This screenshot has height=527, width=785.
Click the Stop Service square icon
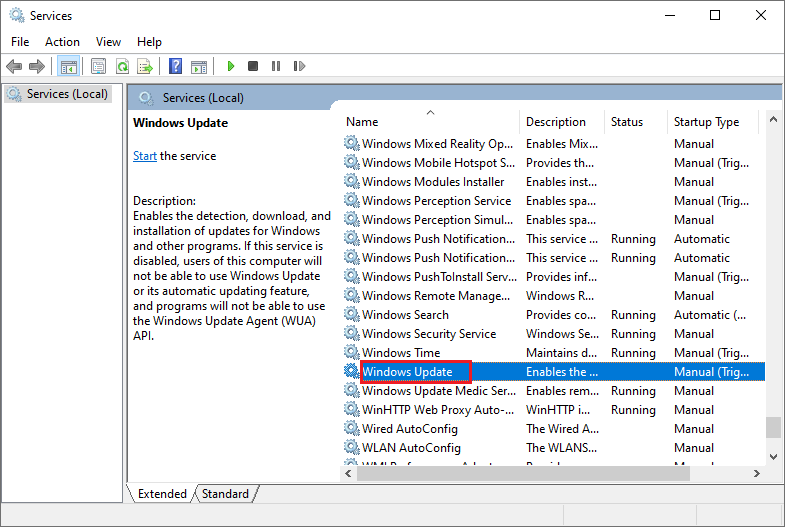pyautogui.click(x=253, y=66)
